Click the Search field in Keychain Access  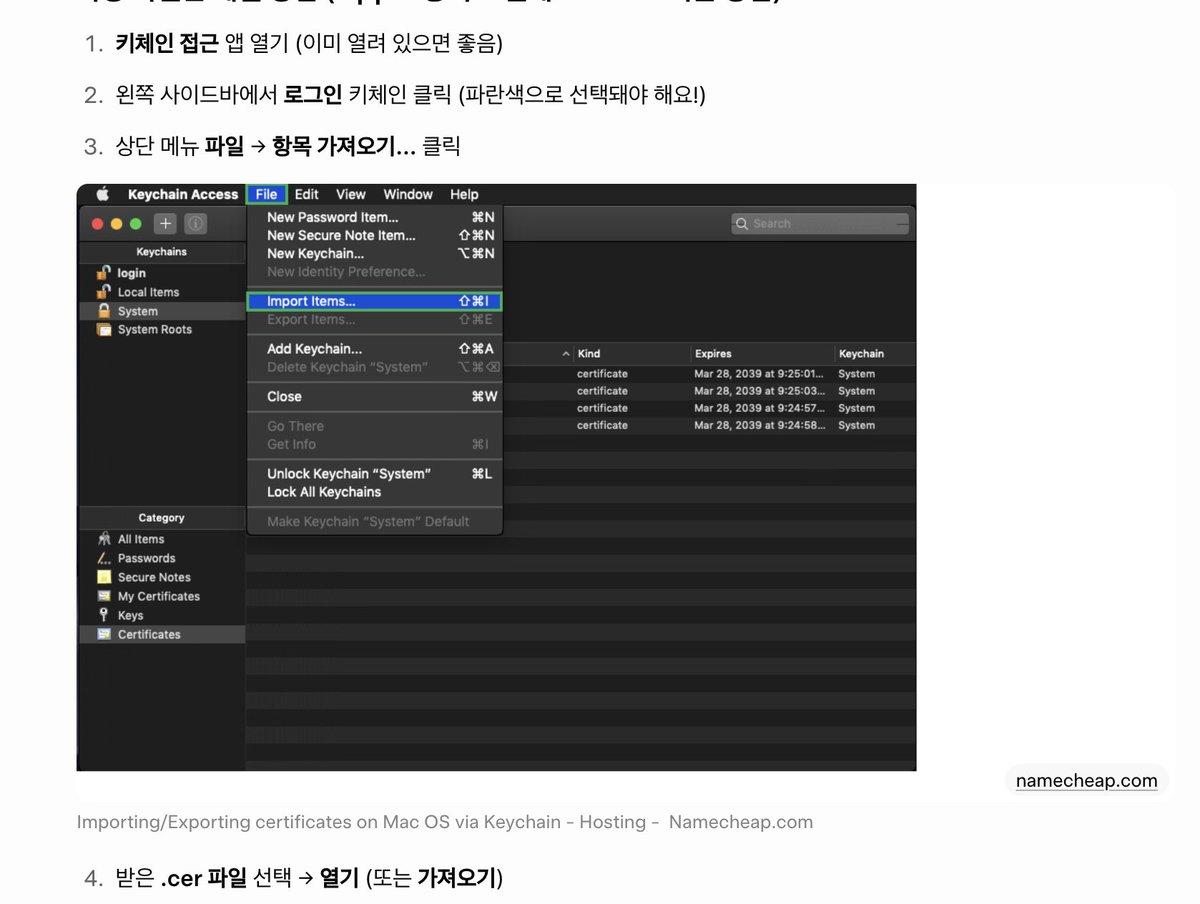pos(820,224)
